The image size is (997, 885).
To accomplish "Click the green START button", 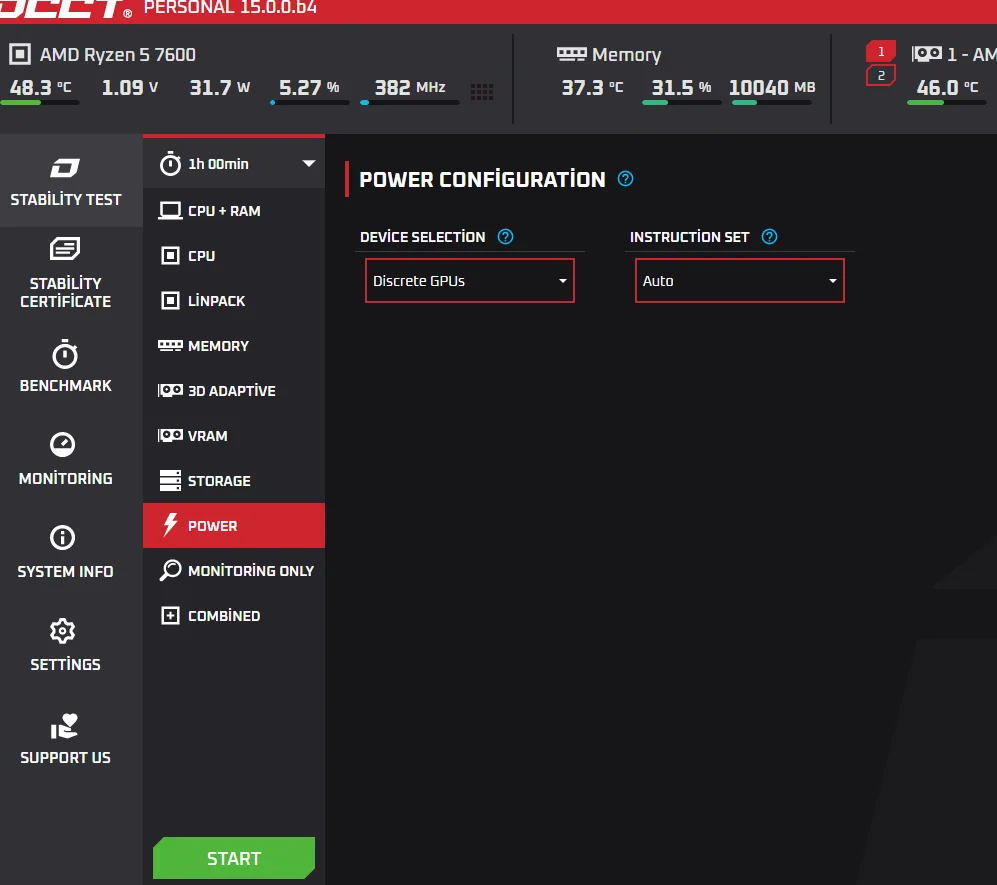I will [234, 858].
